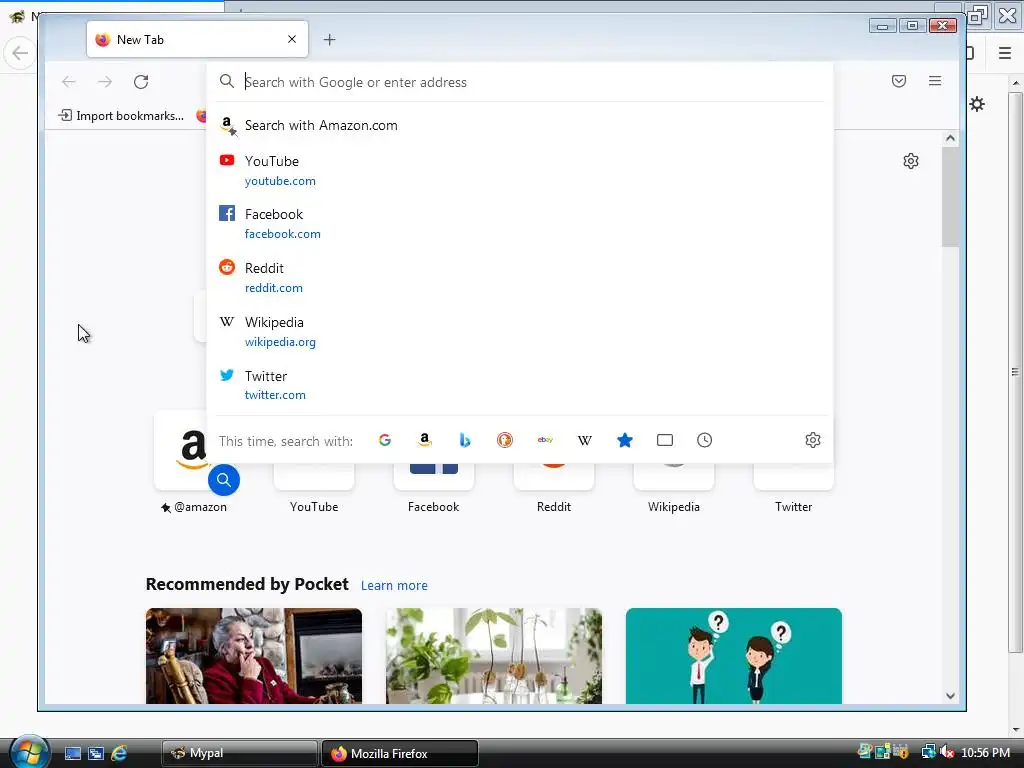Click the Mypal window gear icon
This screenshot has height=768, width=1024.
pyautogui.click(x=977, y=104)
